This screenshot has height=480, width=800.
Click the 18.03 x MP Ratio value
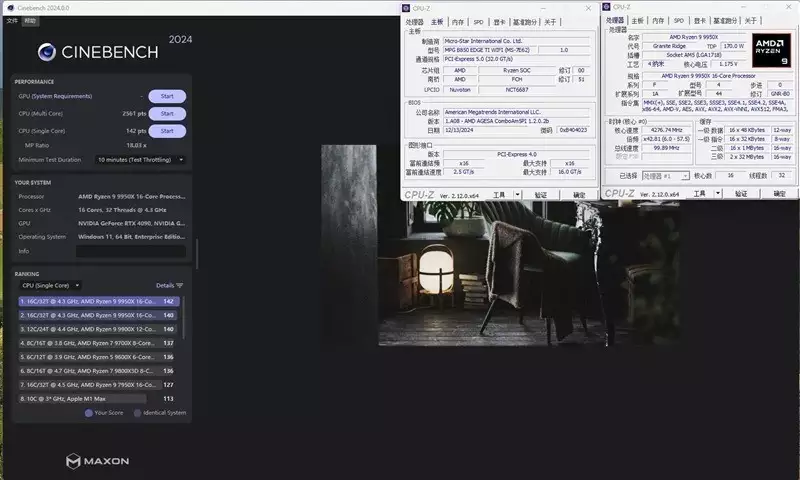point(136,145)
